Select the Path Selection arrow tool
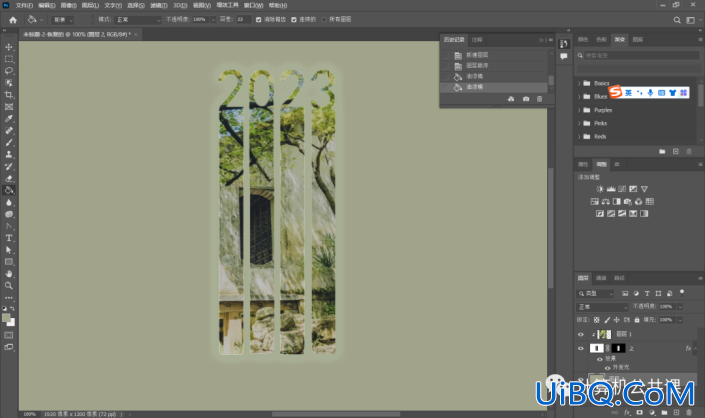Screen dimensions: 705x418 click(x=9, y=250)
